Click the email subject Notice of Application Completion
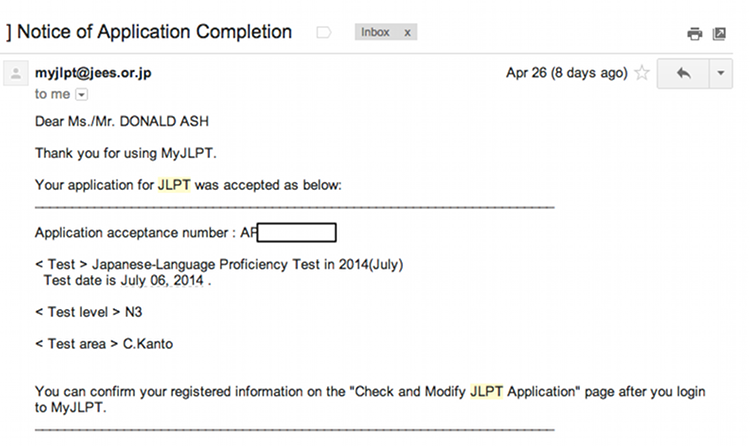Image resolution: width=750 pixels, height=446 pixels. (154, 32)
